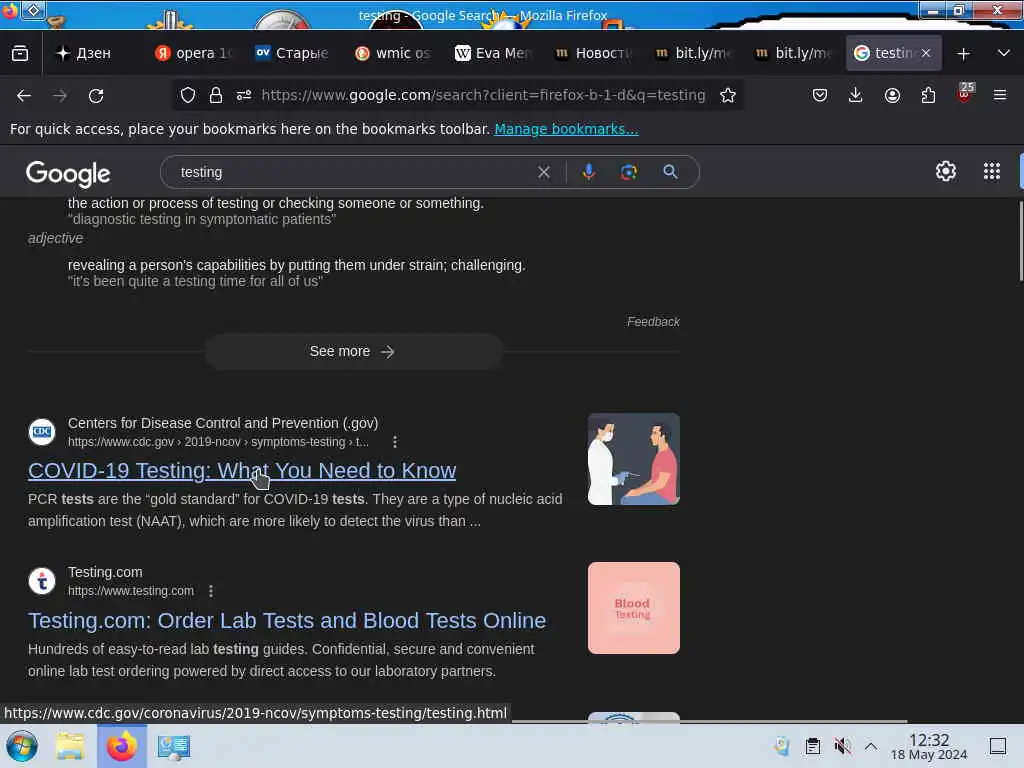Switch to the опера tab
This screenshot has width=1024, height=768.
click(x=194, y=54)
